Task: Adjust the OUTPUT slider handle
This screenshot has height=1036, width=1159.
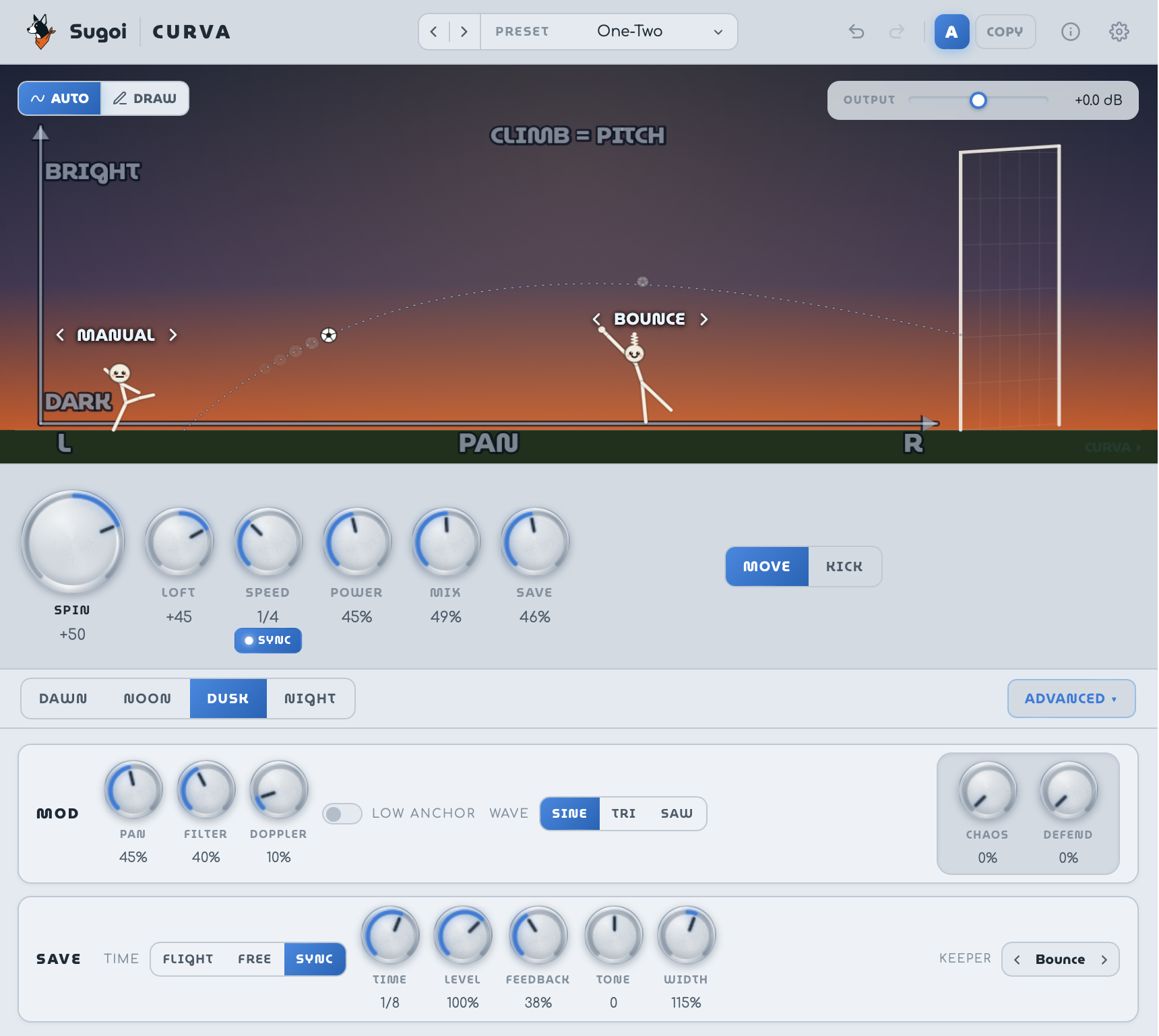Action: click(x=978, y=100)
